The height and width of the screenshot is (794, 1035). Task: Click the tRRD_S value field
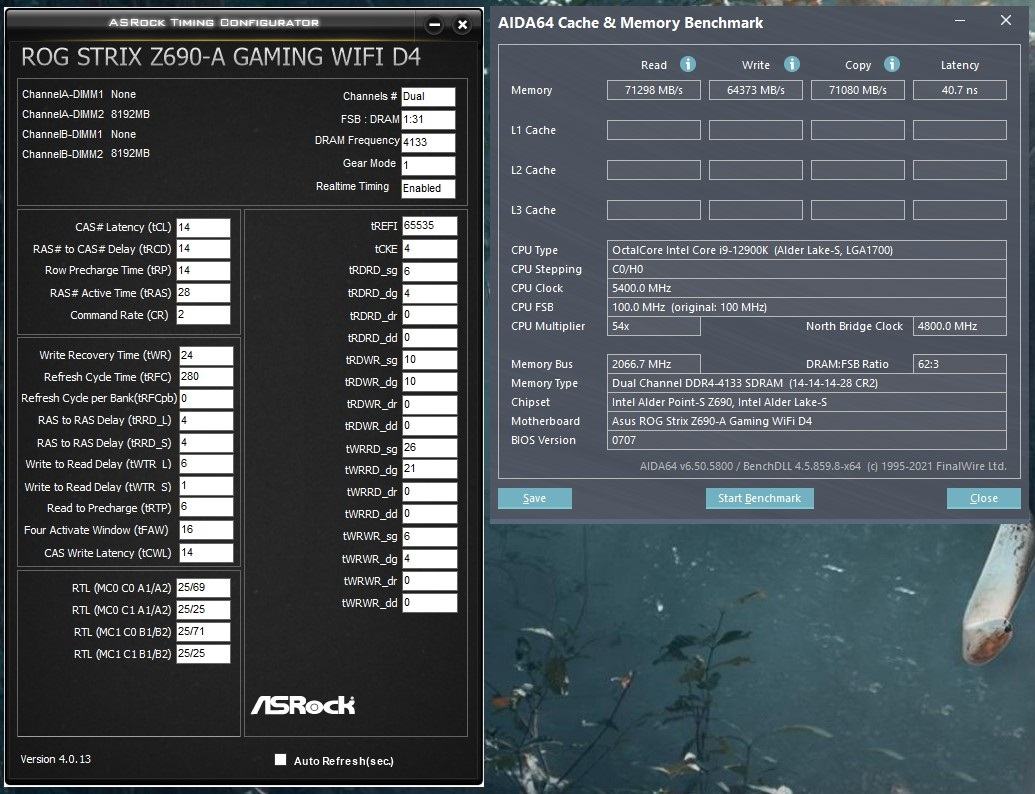206,442
